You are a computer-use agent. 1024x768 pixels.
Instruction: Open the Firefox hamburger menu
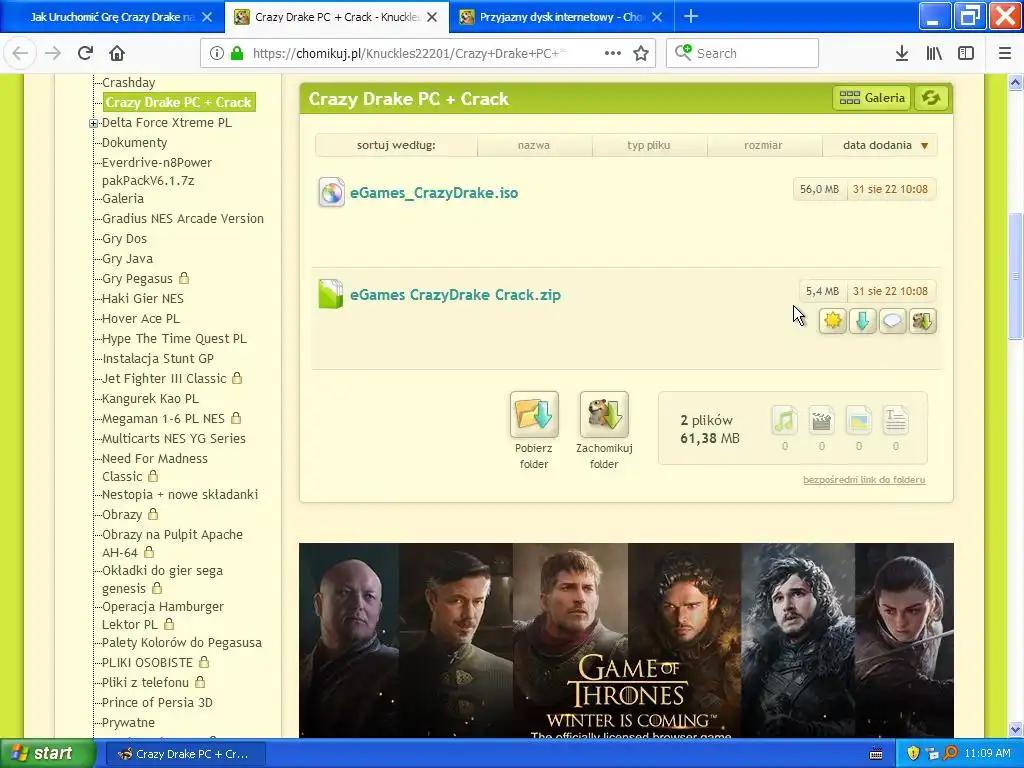(1005, 53)
